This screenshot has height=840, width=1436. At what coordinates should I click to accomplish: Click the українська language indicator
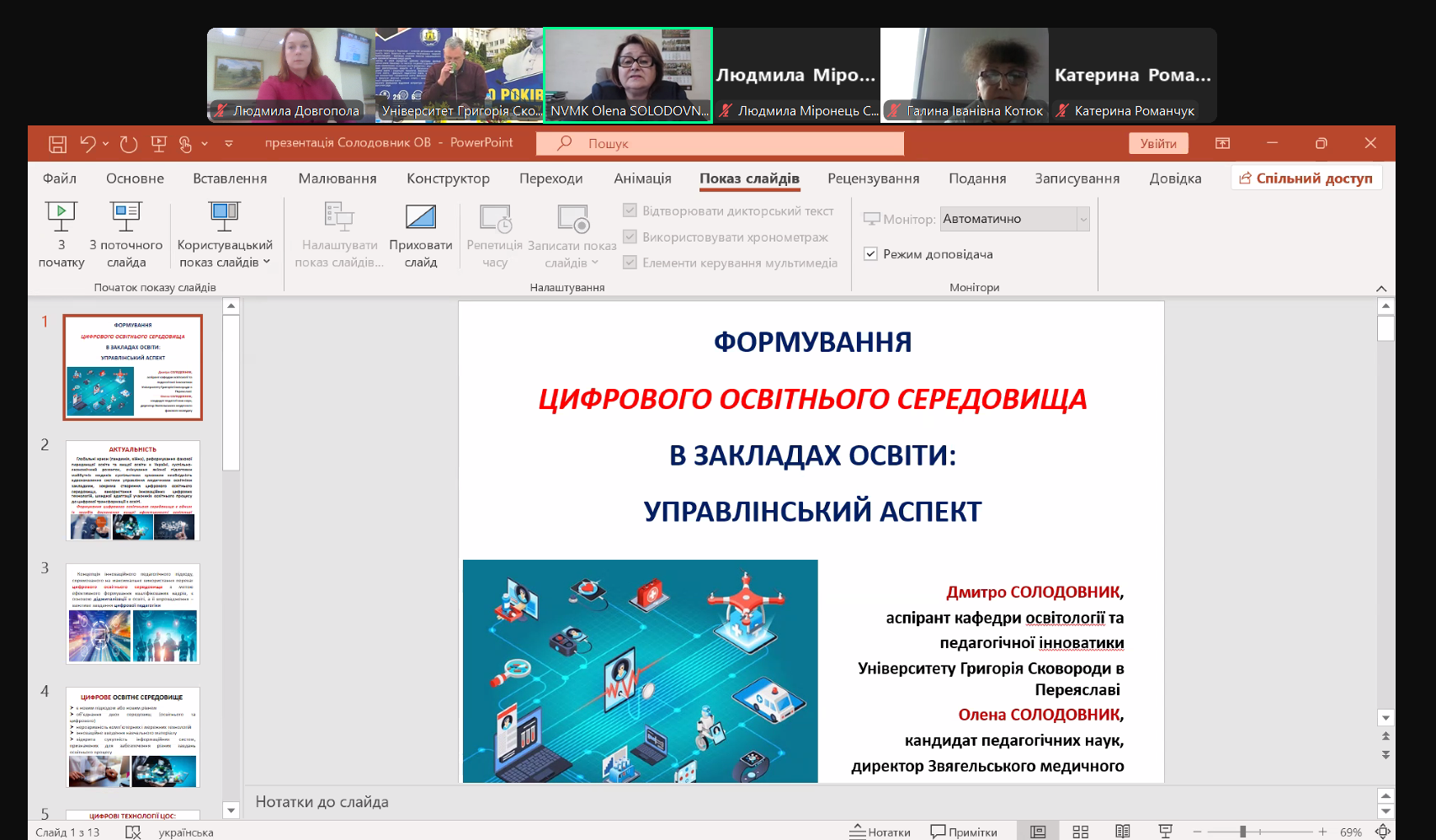tap(186, 832)
